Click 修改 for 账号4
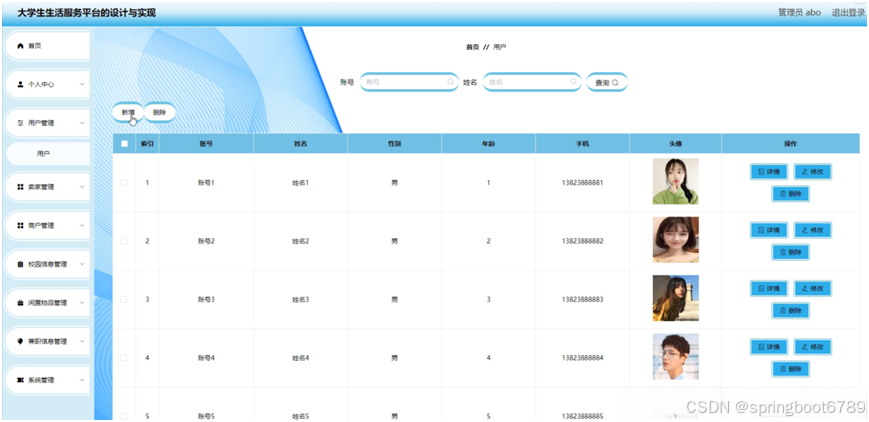The image size is (869, 422). tap(812, 347)
